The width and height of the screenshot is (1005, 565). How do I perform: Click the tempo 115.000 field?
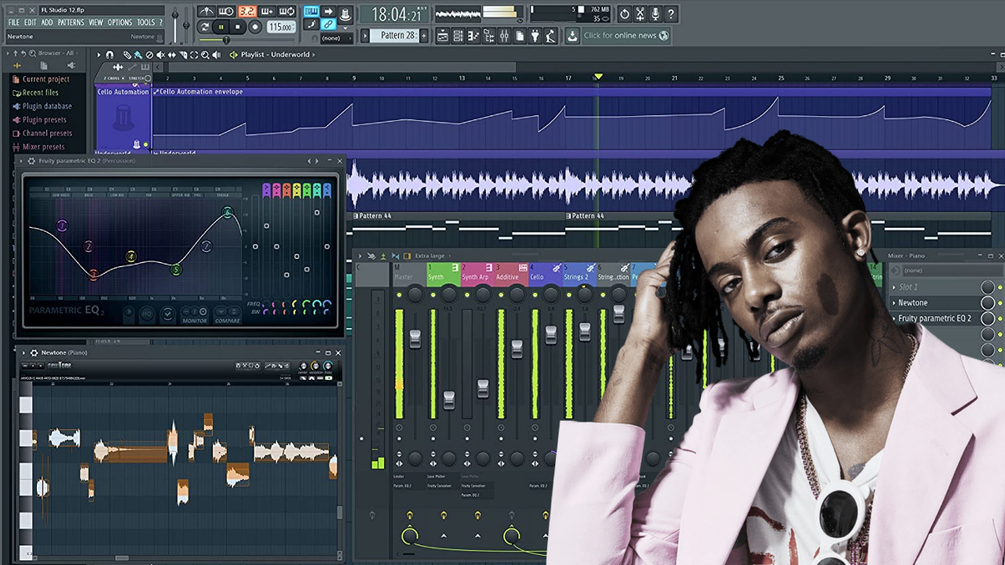coord(281,27)
